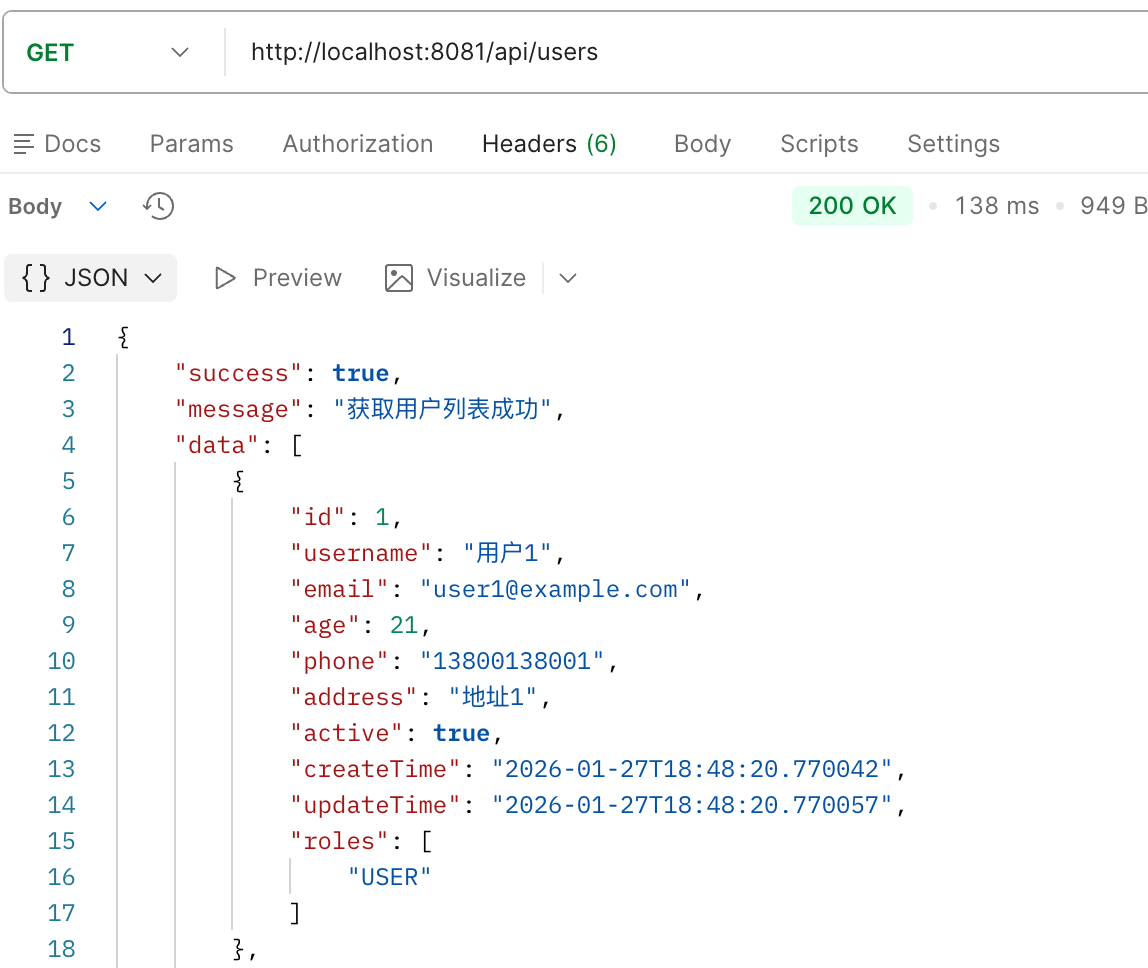
Task: Open the Scripts tab
Action: click(819, 144)
